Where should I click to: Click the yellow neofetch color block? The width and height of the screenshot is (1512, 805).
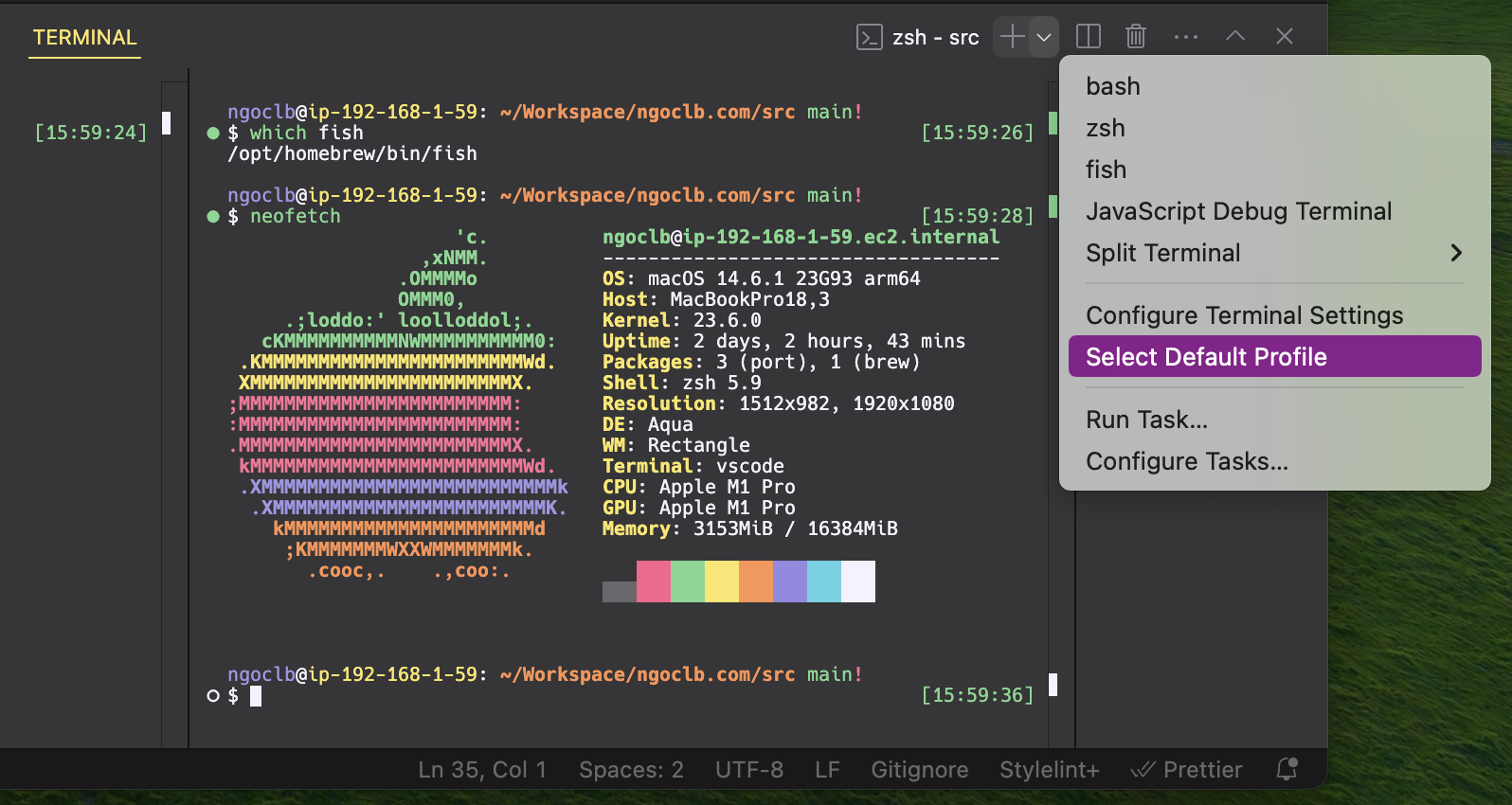[722, 581]
